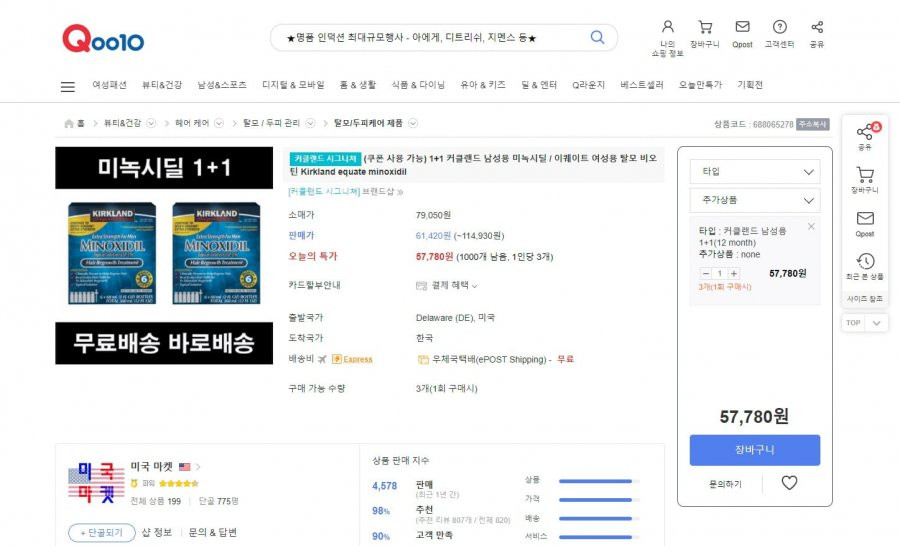Expand 결제 혜택 dropdown
900x546 pixels.
453,285
